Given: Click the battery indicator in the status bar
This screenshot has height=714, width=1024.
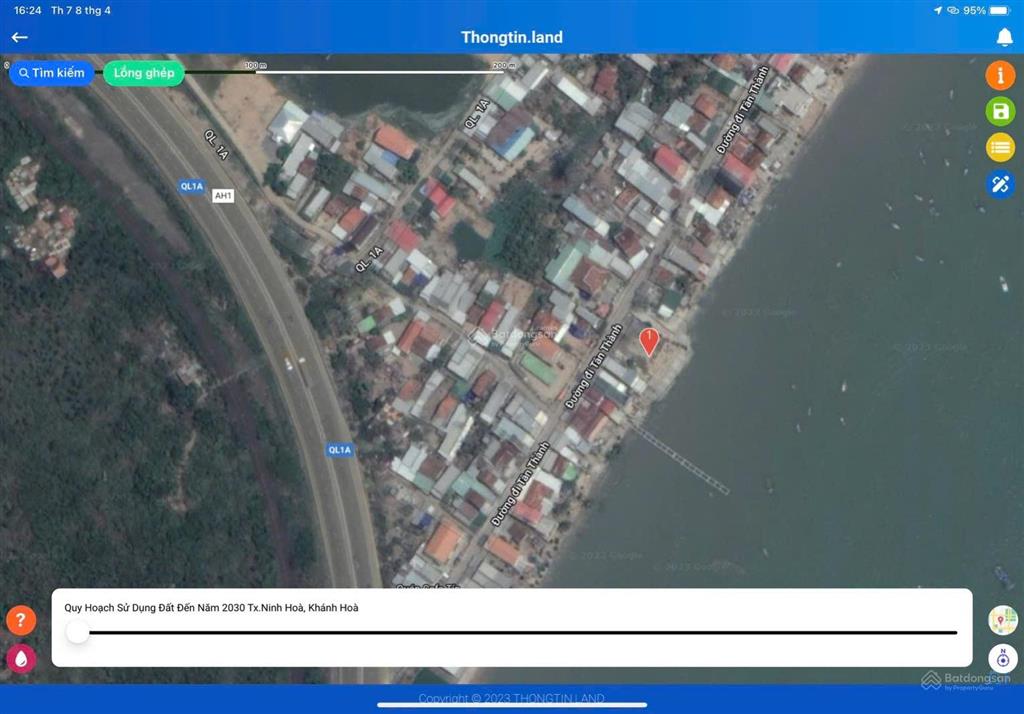Looking at the screenshot, I should pos(1000,10).
